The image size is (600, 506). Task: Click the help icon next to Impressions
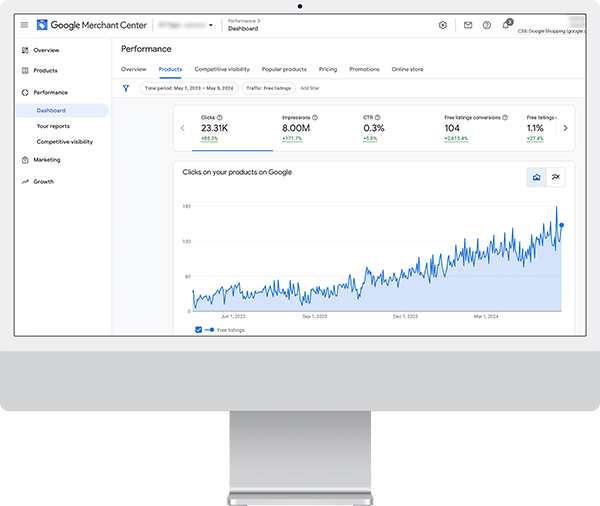317,117
